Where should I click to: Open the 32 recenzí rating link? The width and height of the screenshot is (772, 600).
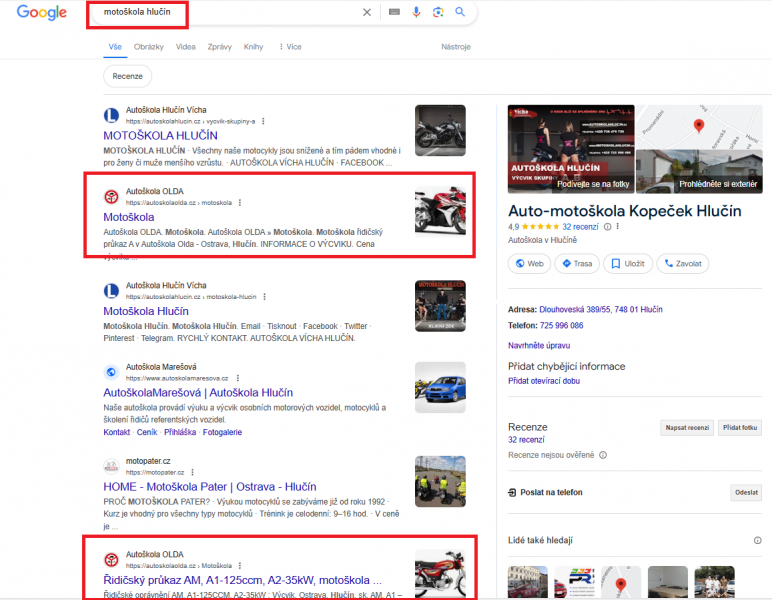pos(580,227)
